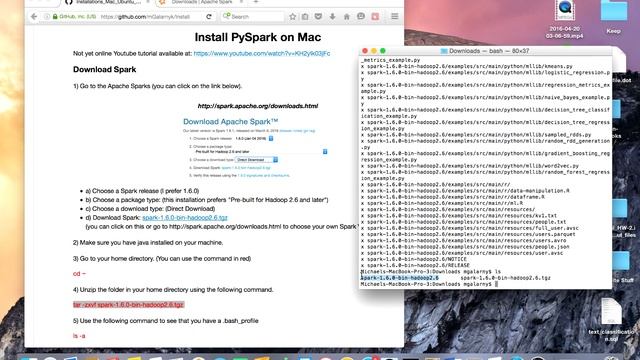
Task: Open the package type dropdown in image
Action: click(325, 151)
